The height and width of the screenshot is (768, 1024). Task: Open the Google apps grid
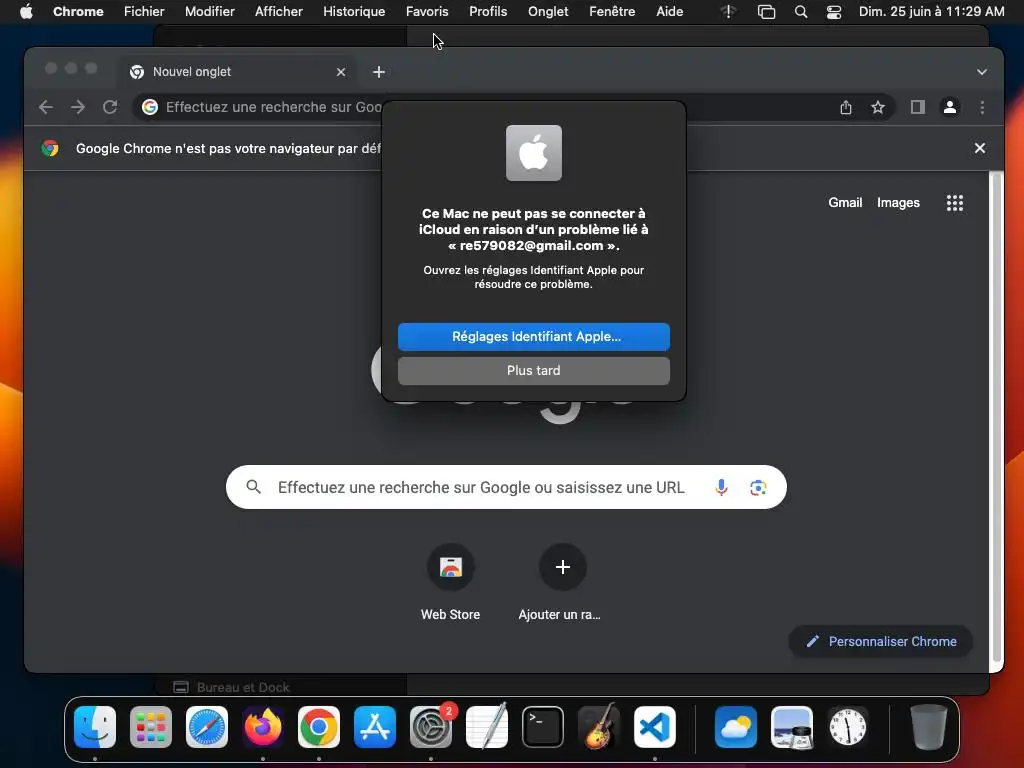pos(955,203)
